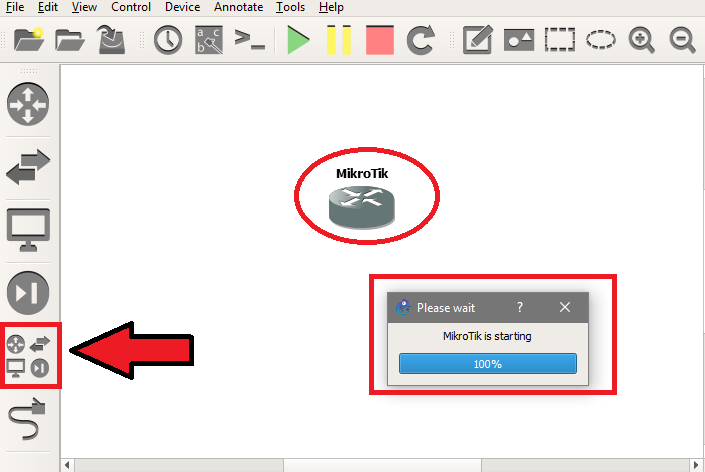
Task: Select the Draw an ellipse tool
Action: click(x=601, y=40)
